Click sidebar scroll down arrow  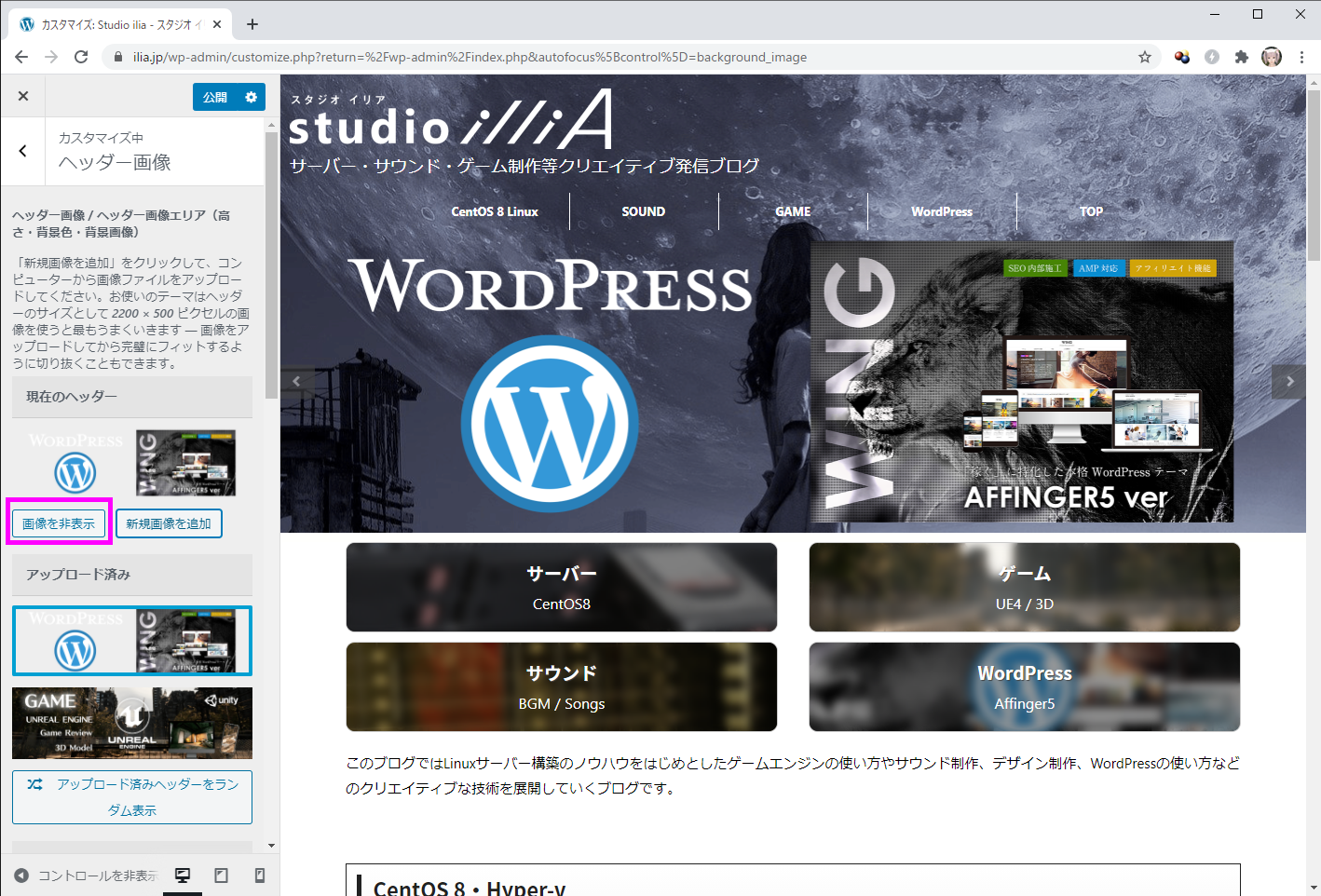click(x=272, y=846)
